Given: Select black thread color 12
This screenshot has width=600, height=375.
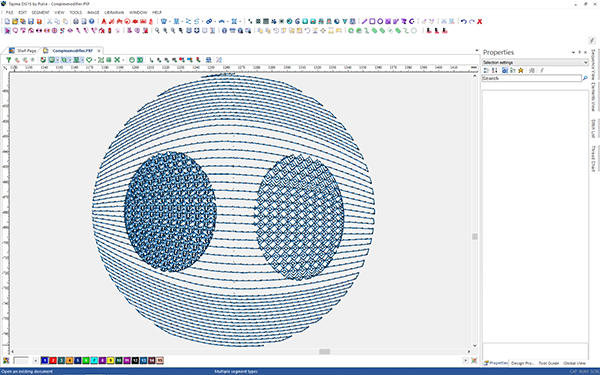Looking at the screenshot, I should tap(135, 360).
